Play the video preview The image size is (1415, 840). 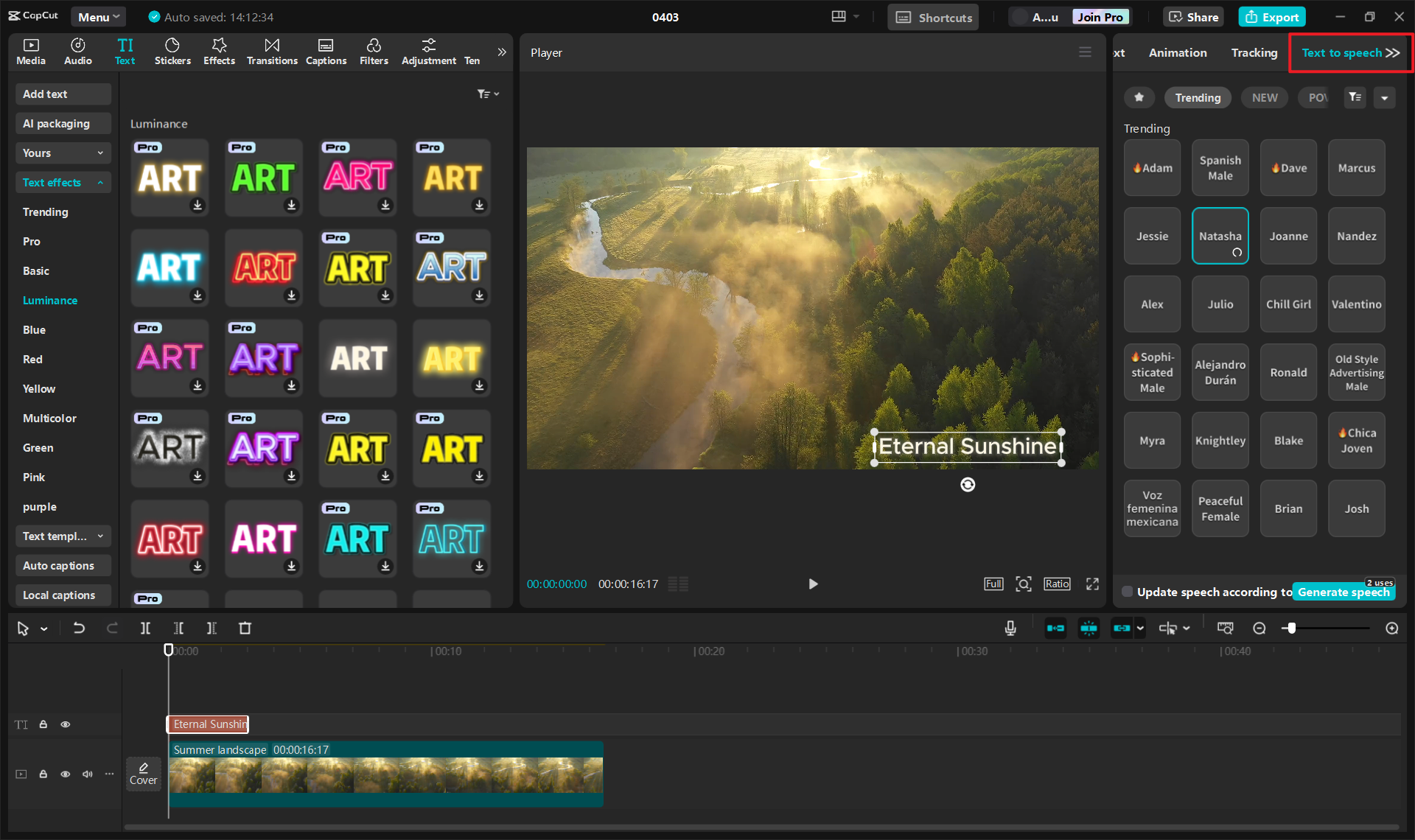[x=813, y=584]
